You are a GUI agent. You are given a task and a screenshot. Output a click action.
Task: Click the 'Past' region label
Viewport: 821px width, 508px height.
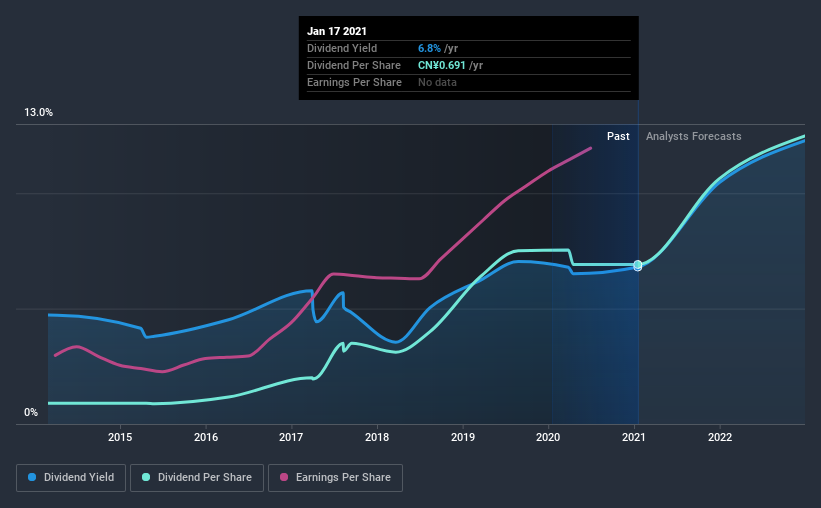[x=618, y=136]
